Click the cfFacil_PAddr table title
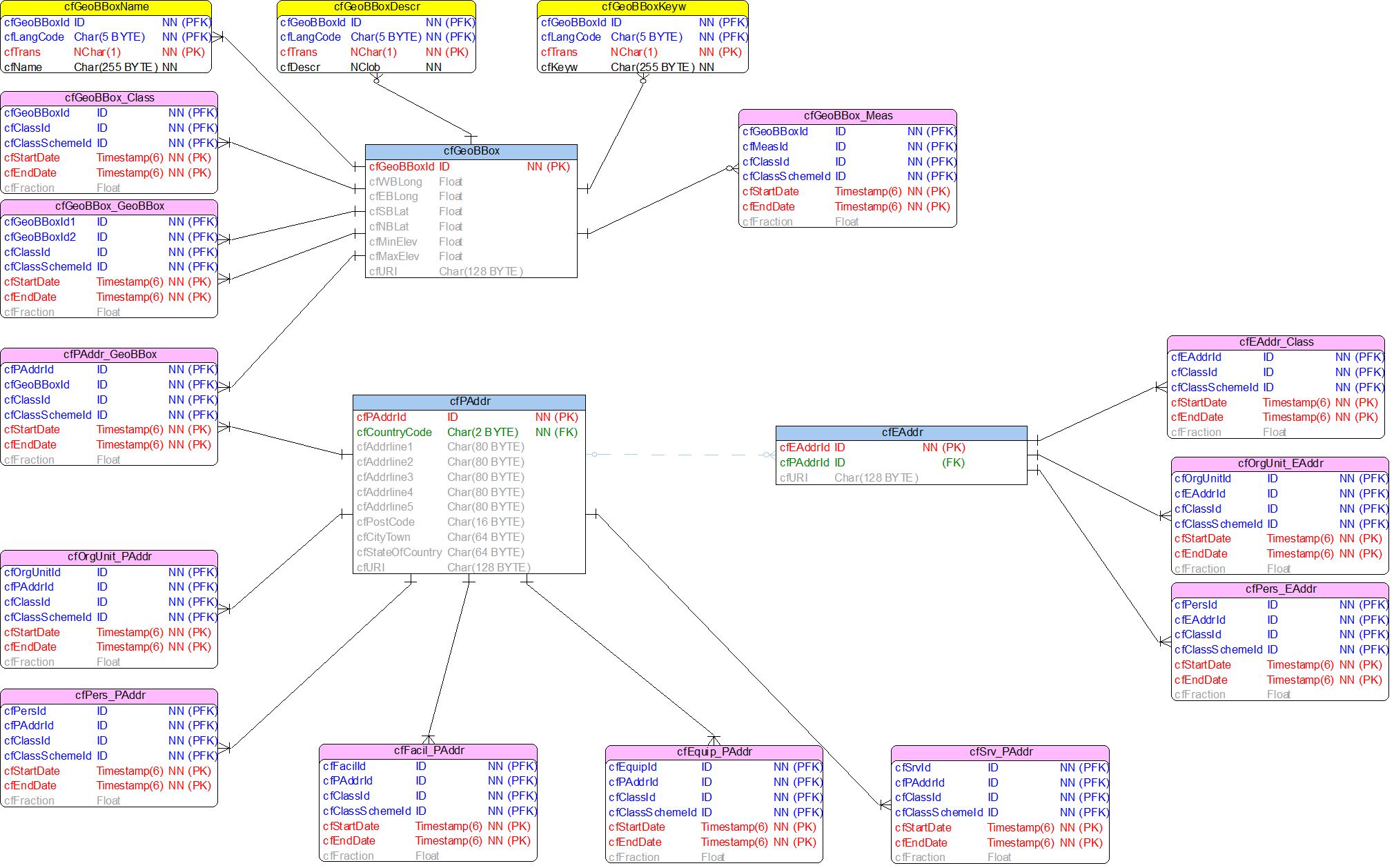1394x868 pixels. (x=429, y=751)
